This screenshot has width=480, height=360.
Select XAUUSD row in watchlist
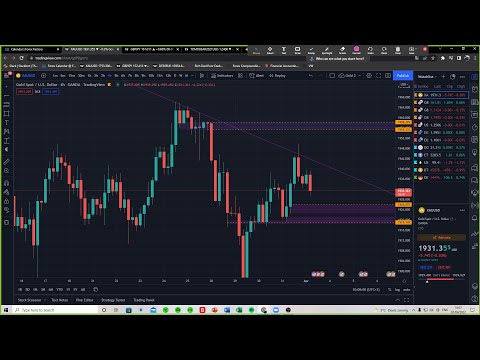tap(441, 95)
